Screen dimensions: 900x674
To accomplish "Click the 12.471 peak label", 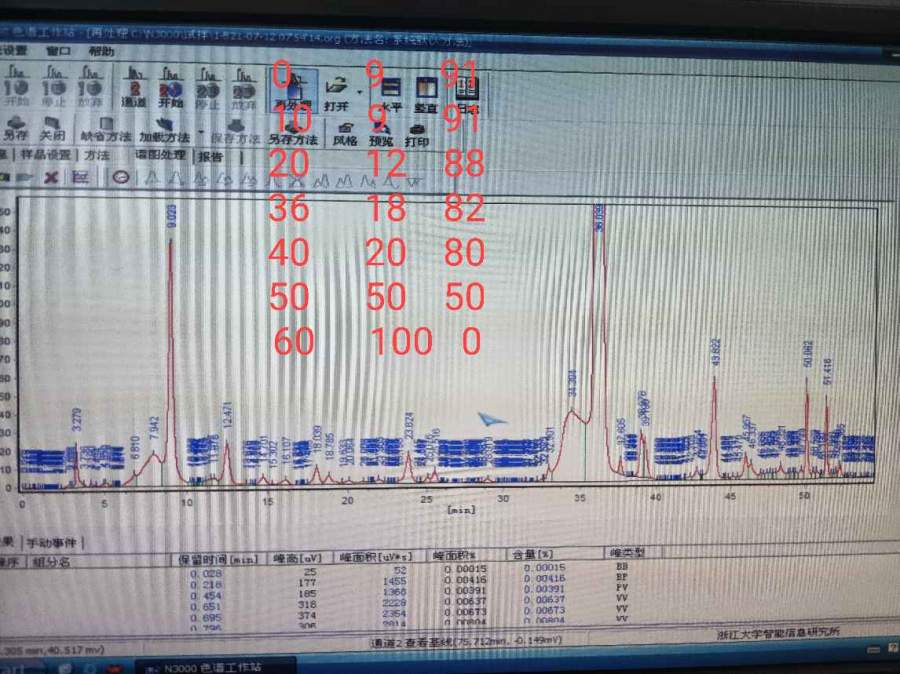I will click(227, 415).
